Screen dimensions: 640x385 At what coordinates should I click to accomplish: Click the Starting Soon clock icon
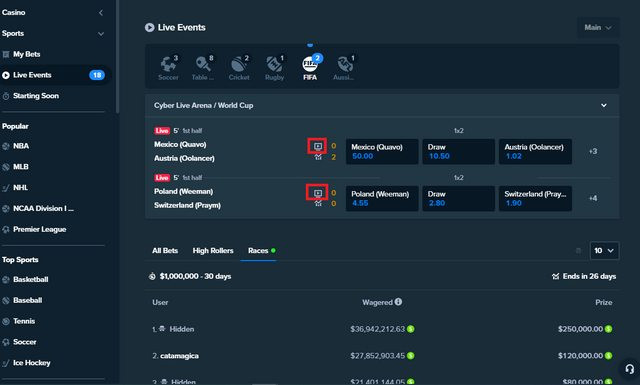6,96
